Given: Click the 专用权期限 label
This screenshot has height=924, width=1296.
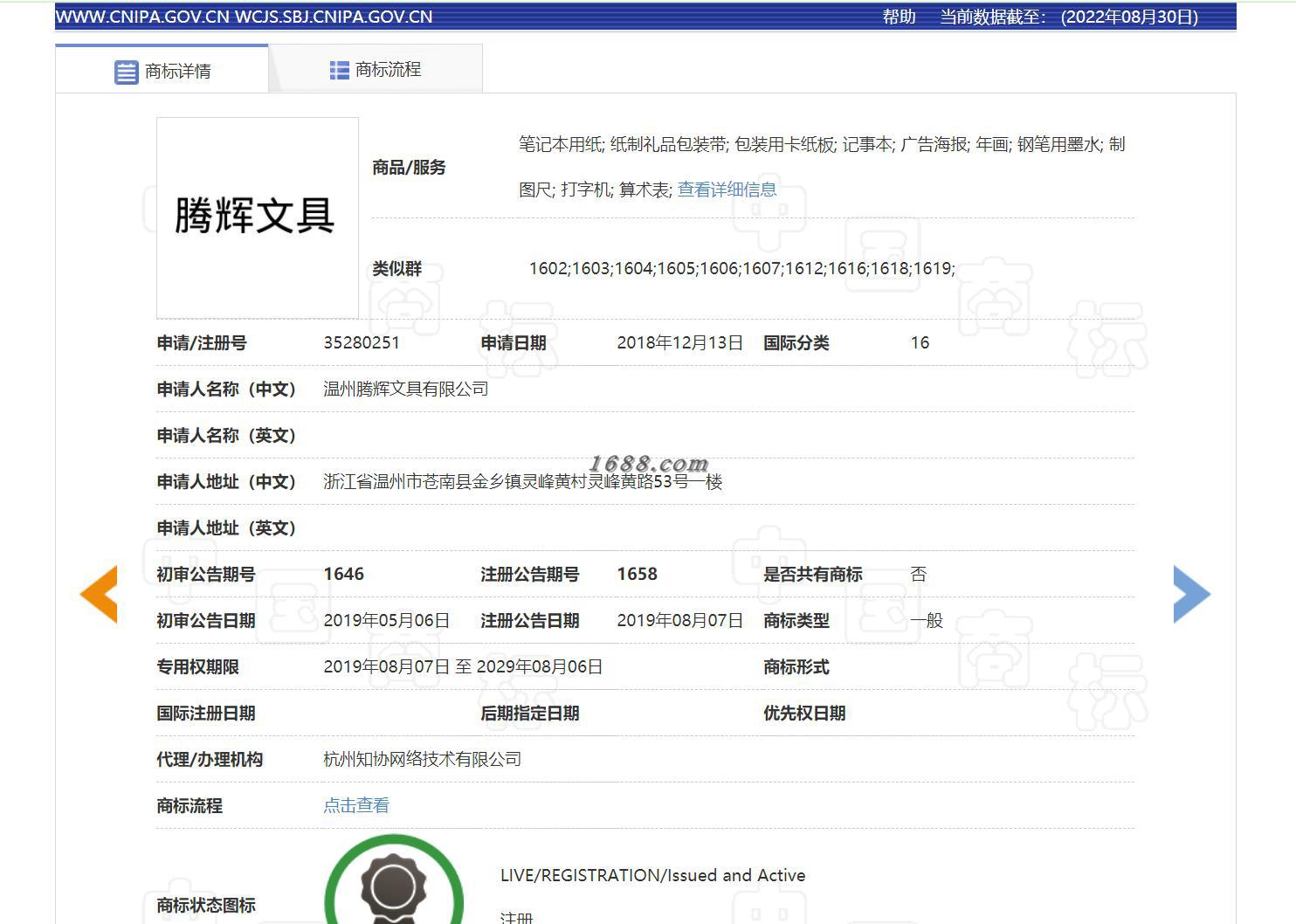Looking at the screenshot, I should point(197,666).
